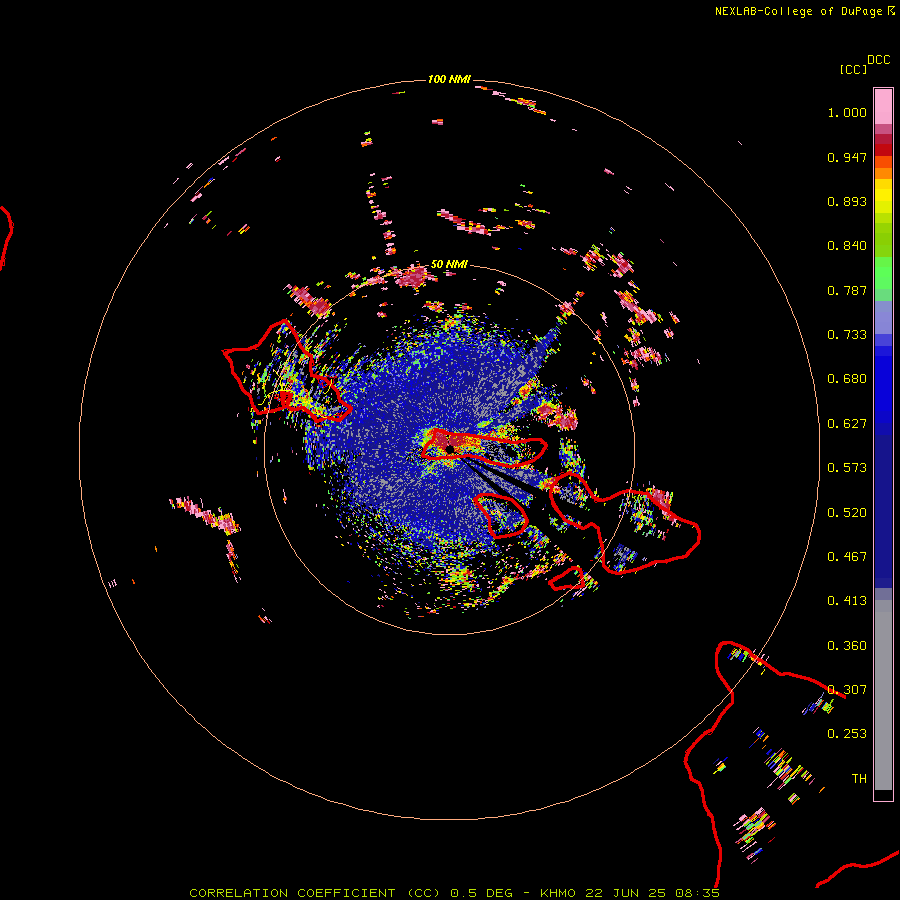Click the 0.840 legend value
Viewport: 900px width, 900px height.
(x=847, y=246)
